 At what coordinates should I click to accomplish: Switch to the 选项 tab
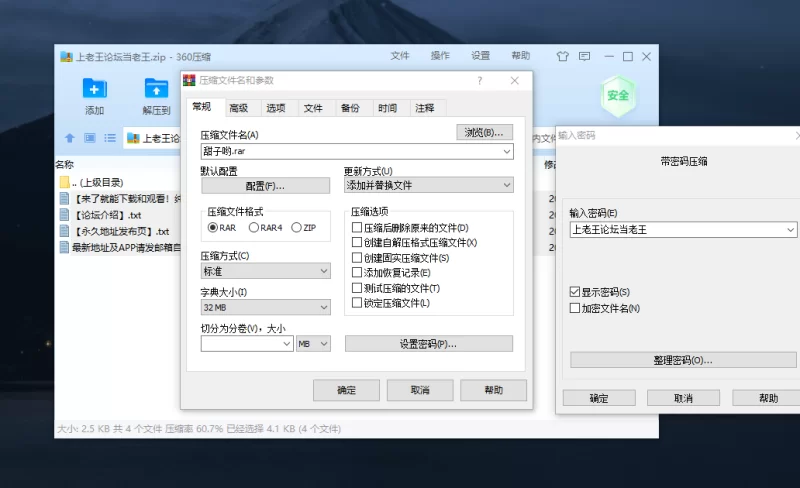click(x=276, y=108)
